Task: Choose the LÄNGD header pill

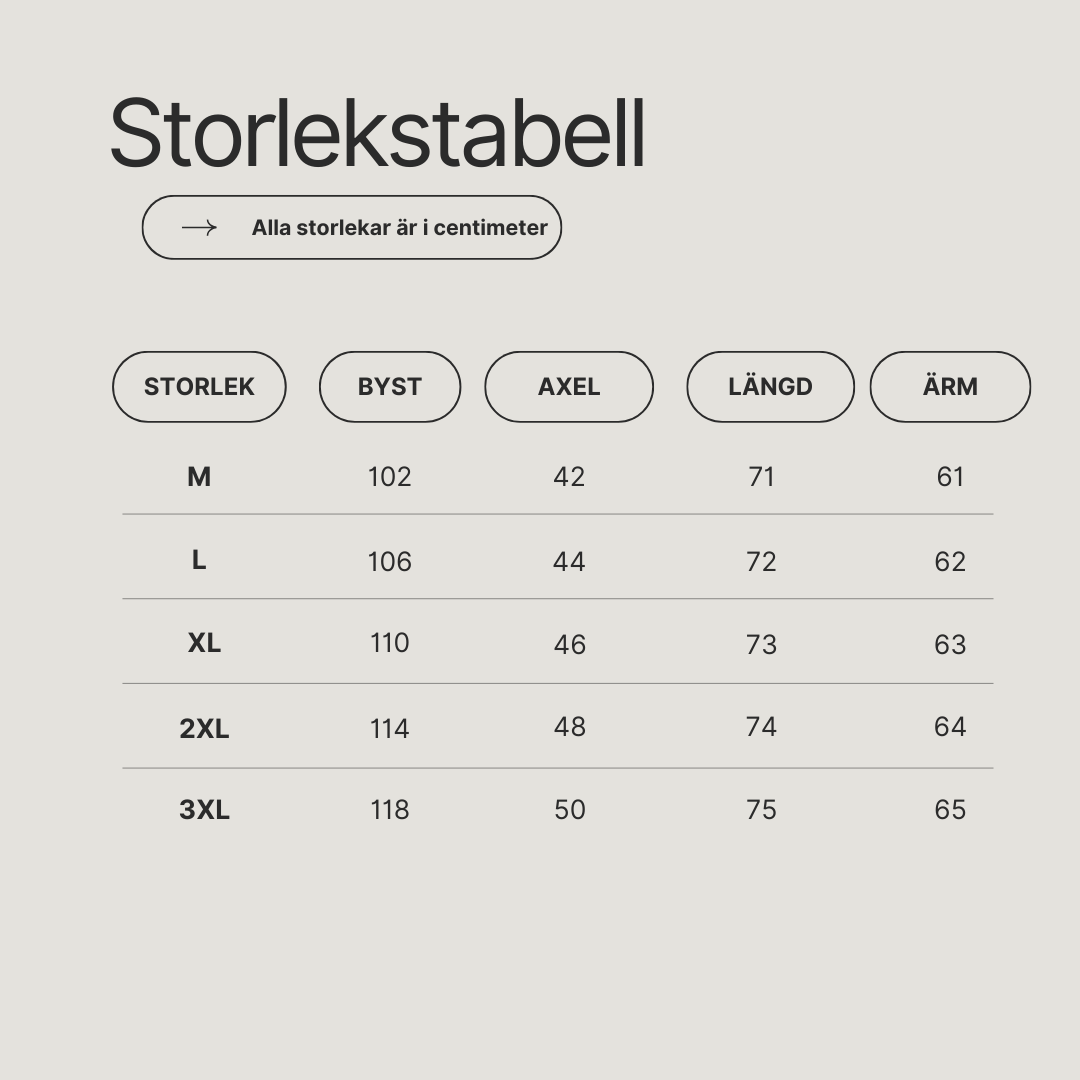Action: pos(770,386)
